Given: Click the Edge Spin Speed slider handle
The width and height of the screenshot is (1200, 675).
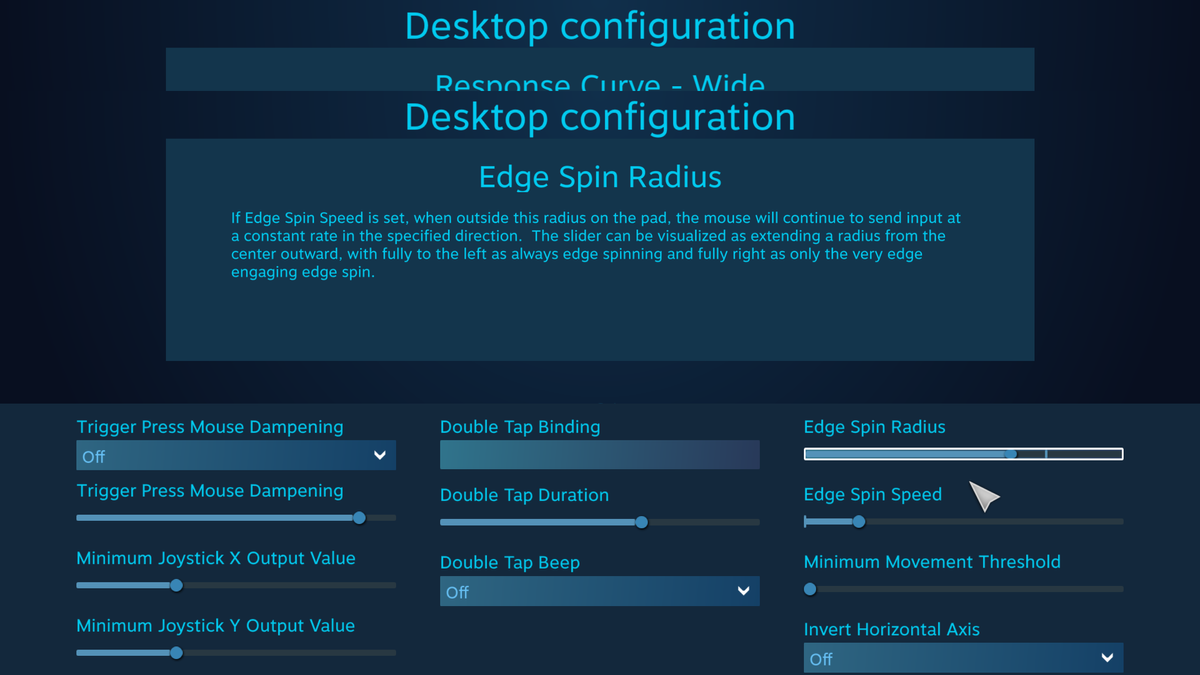Looking at the screenshot, I should 858,521.
